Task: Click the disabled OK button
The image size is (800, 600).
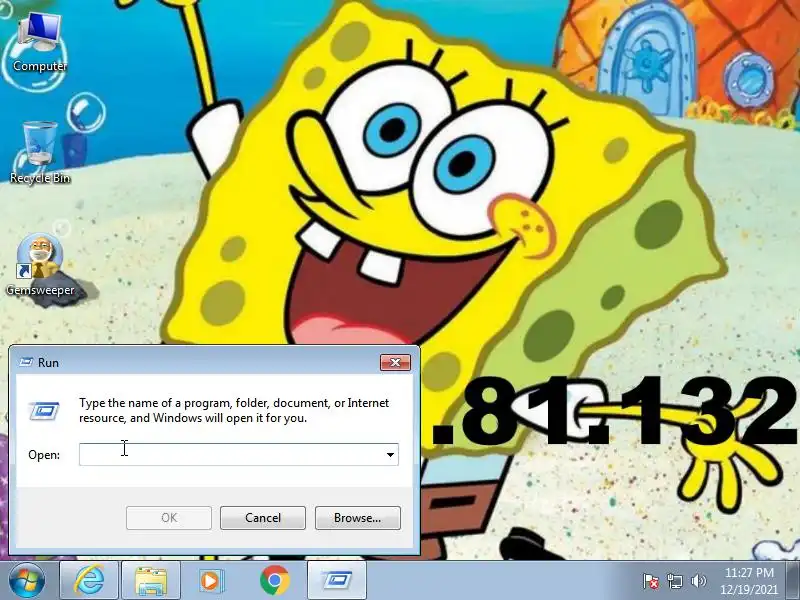Action: (x=169, y=518)
